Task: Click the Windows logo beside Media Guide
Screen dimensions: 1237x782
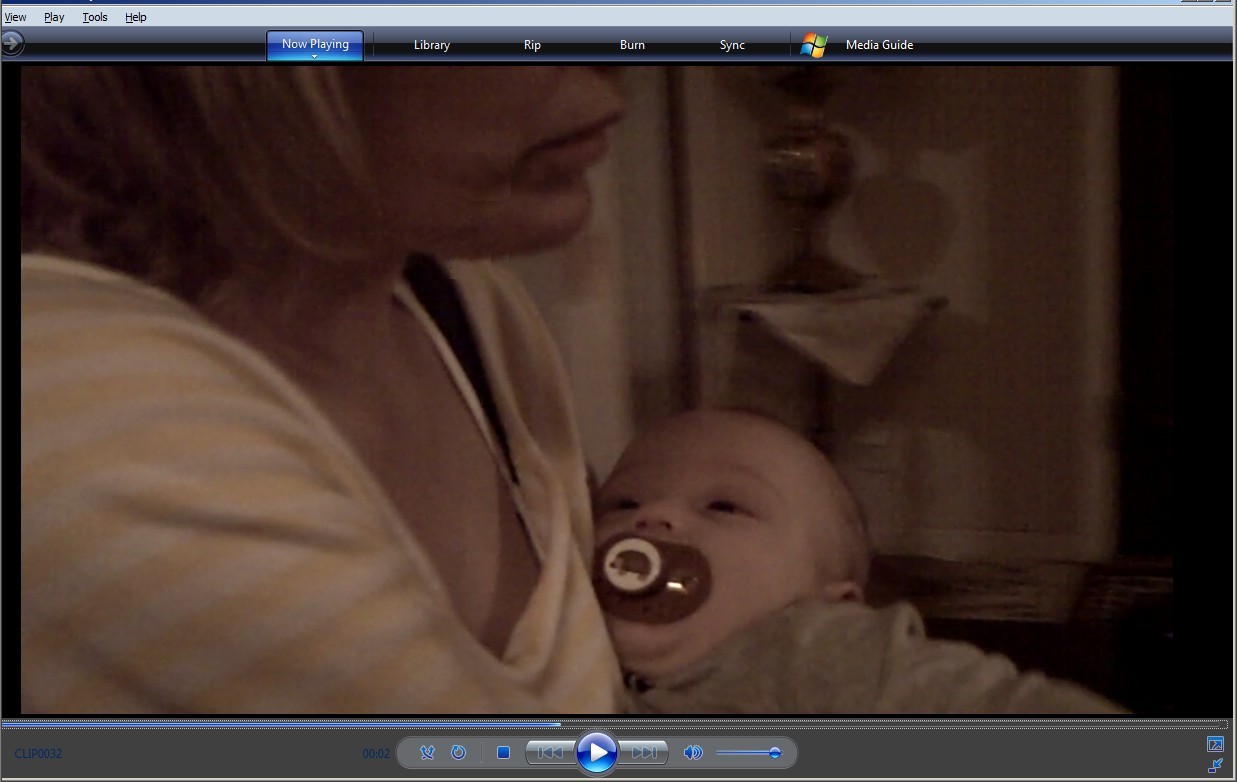Action: [x=814, y=45]
